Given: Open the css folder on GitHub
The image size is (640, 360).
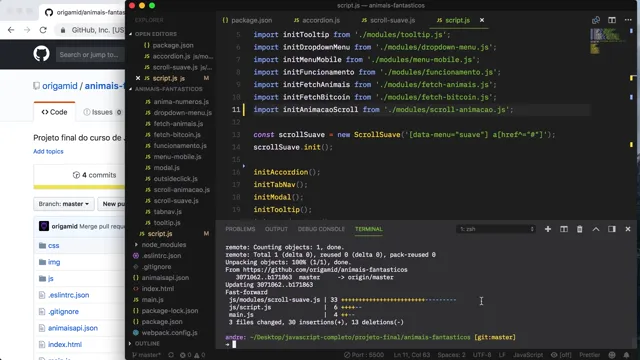Looking at the screenshot, I should (x=53, y=245).
